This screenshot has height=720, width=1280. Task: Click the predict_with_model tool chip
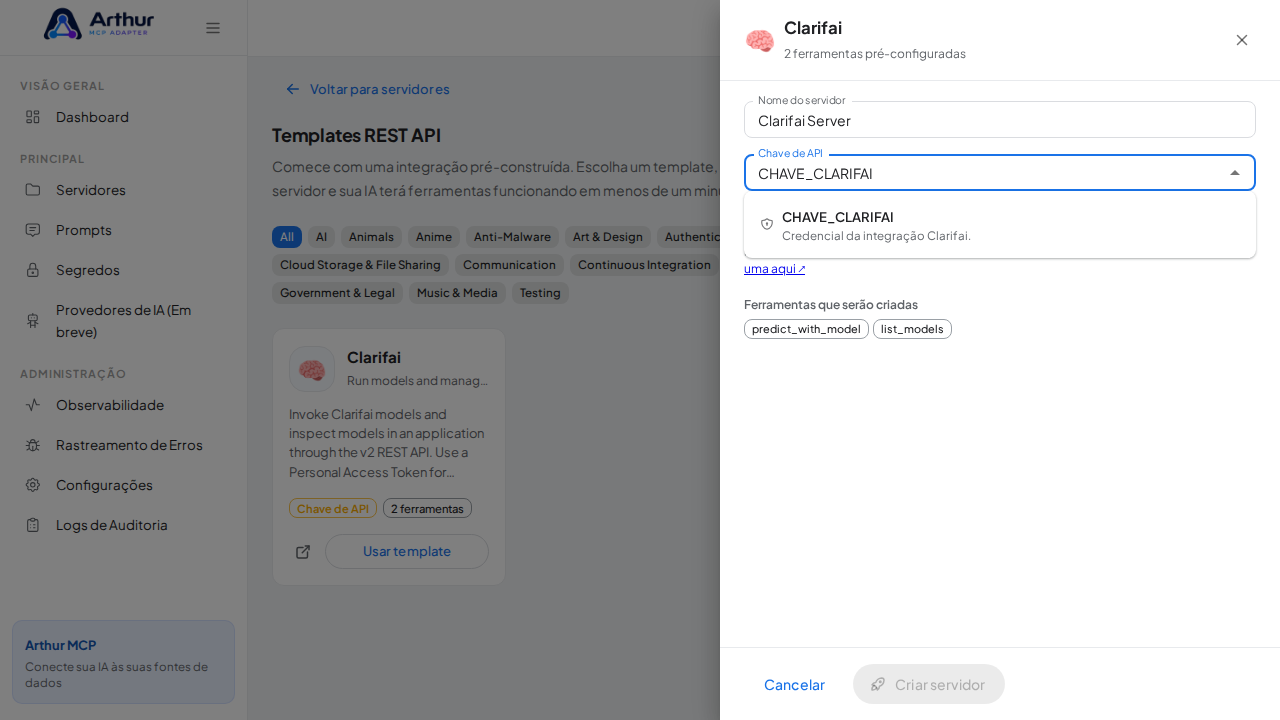coord(806,329)
